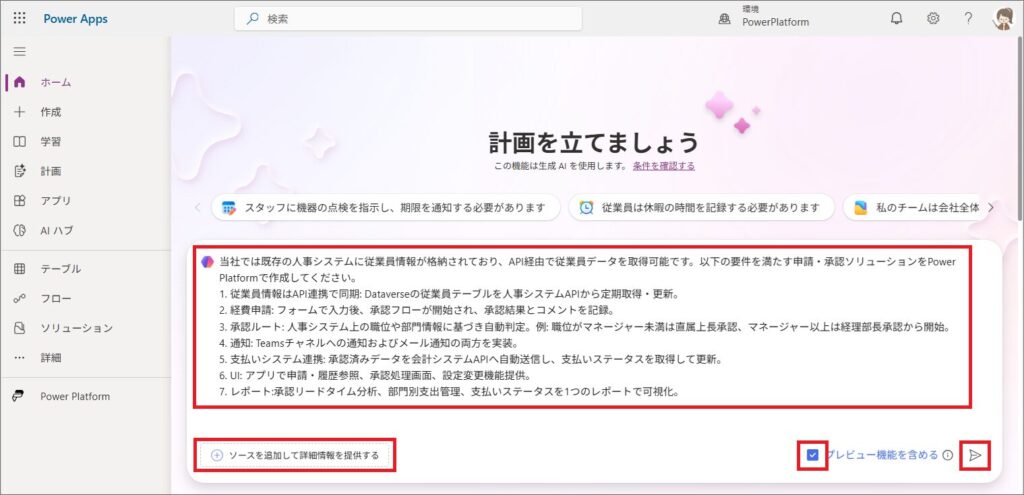The height and width of the screenshot is (495, 1024).
Task: Click the Copilot logo in the prompt box
Action: click(208, 261)
